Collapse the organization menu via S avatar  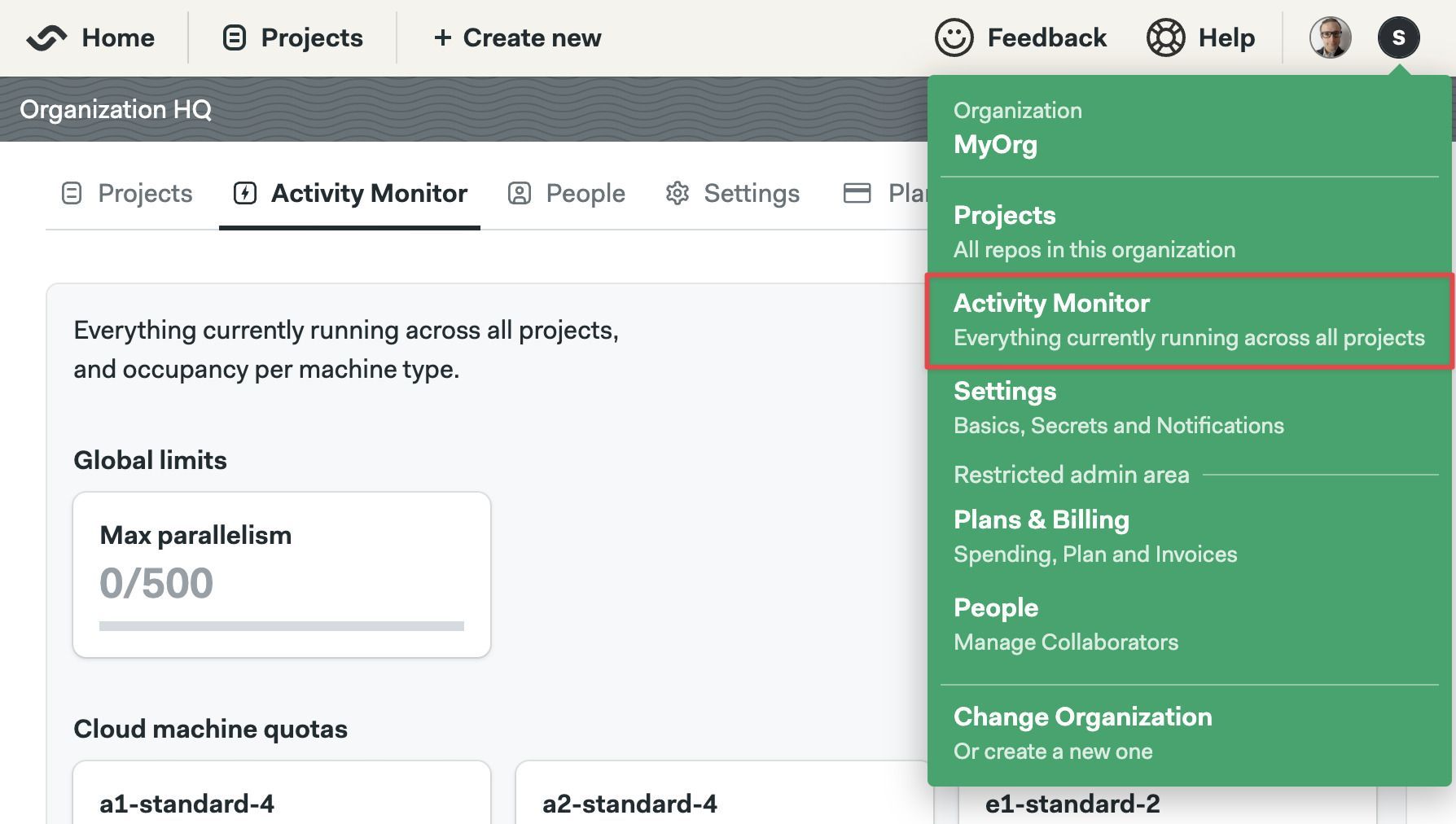tap(1398, 37)
